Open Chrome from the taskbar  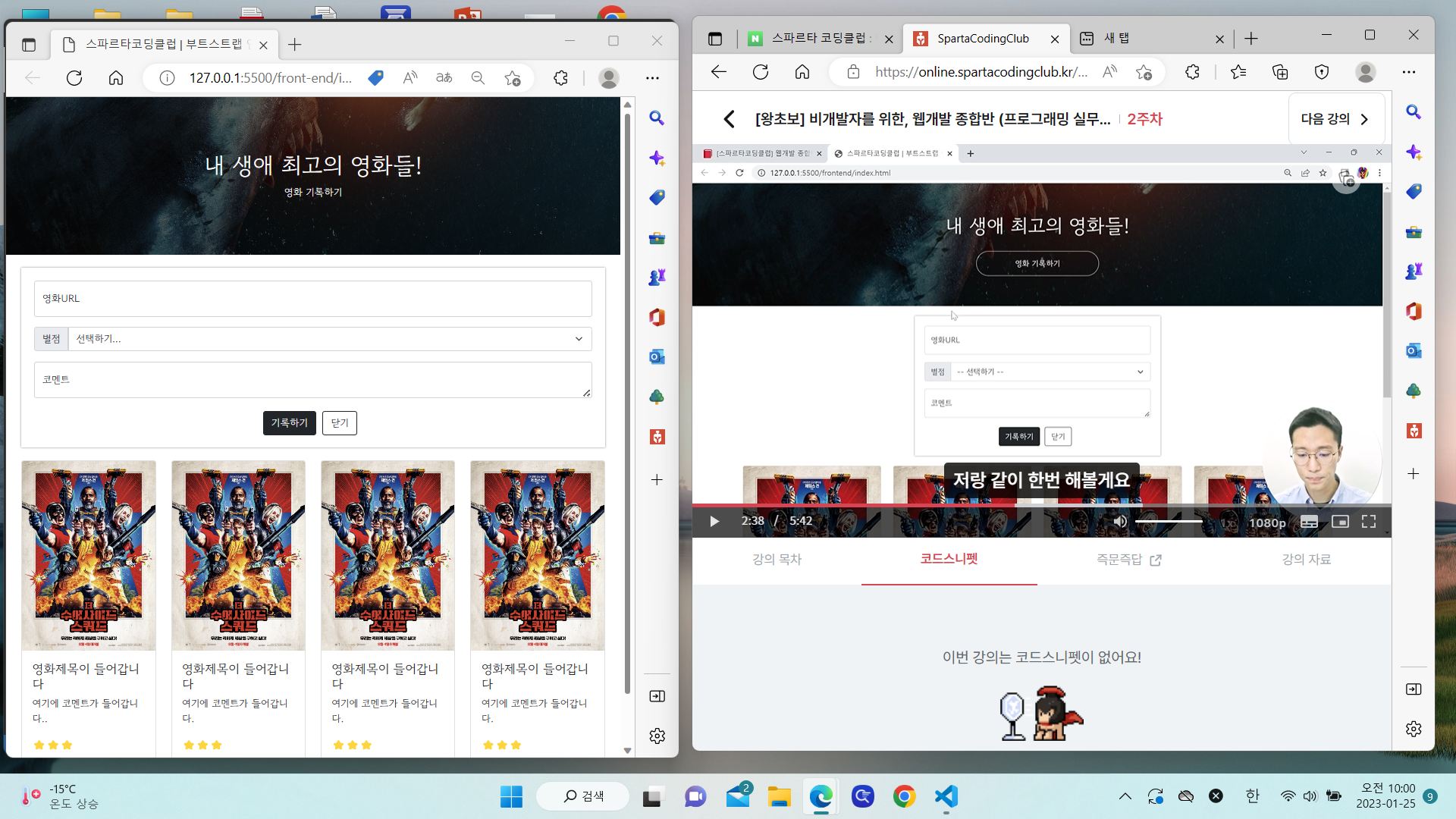pyautogui.click(x=904, y=796)
